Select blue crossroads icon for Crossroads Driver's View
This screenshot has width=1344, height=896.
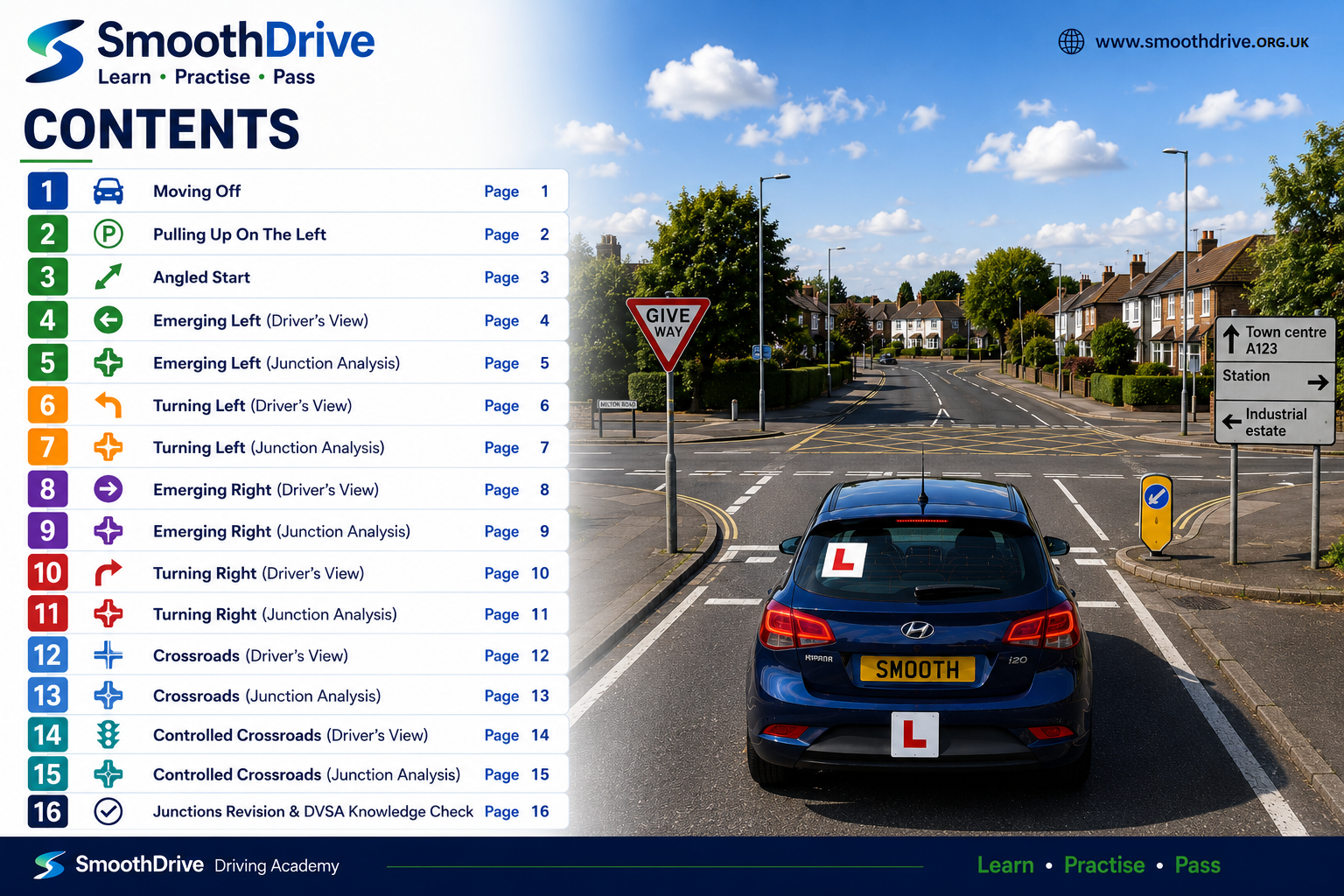pos(108,655)
